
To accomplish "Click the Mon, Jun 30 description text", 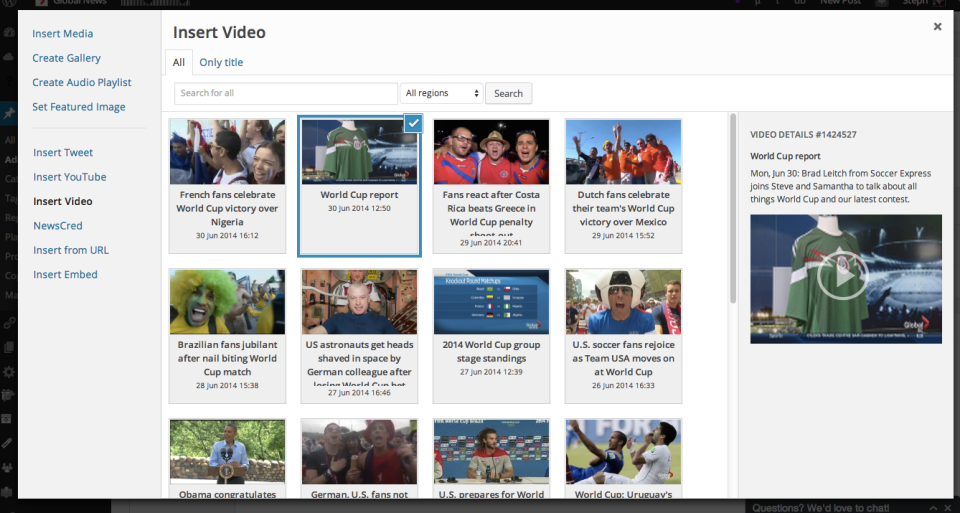I will point(841,186).
